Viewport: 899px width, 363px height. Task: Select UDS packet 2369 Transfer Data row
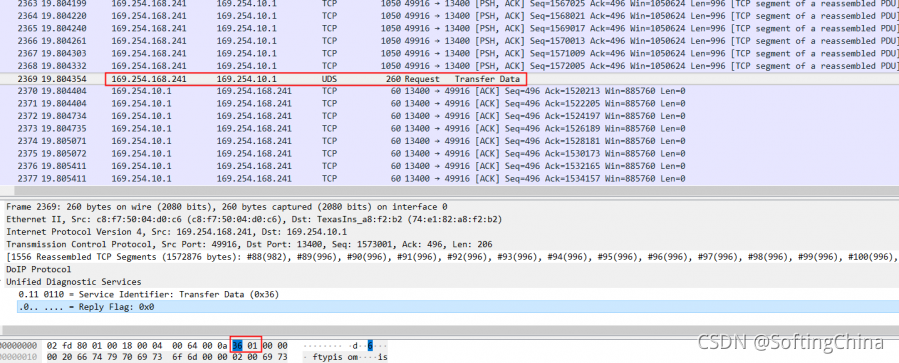coord(450,79)
